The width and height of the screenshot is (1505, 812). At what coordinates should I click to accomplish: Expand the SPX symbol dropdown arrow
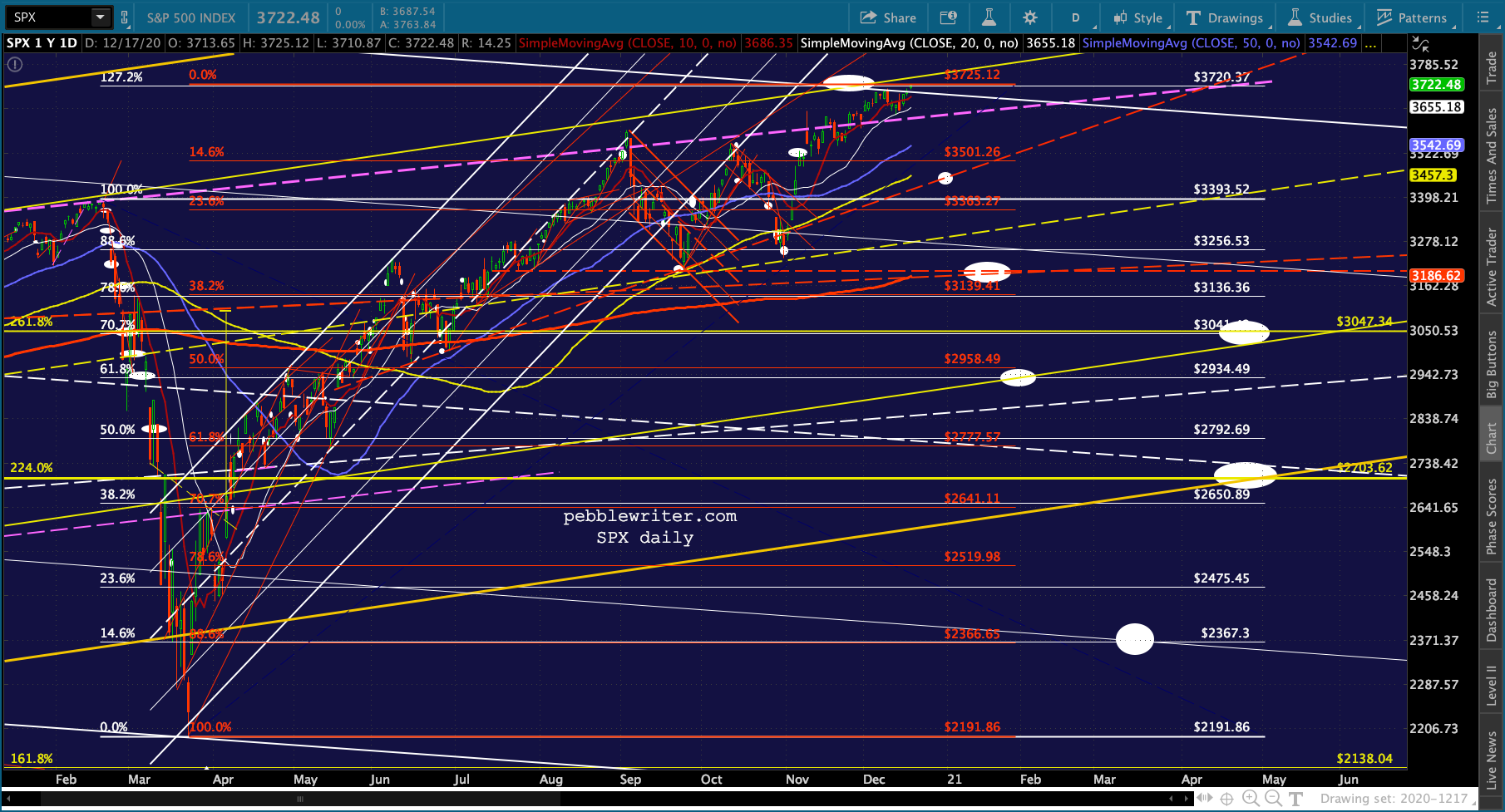click(100, 17)
